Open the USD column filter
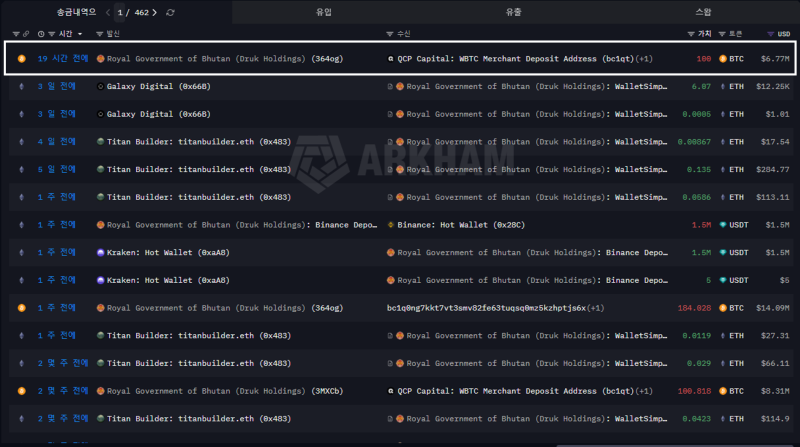The height and width of the screenshot is (447, 800). pyautogui.click(x=770, y=34)
